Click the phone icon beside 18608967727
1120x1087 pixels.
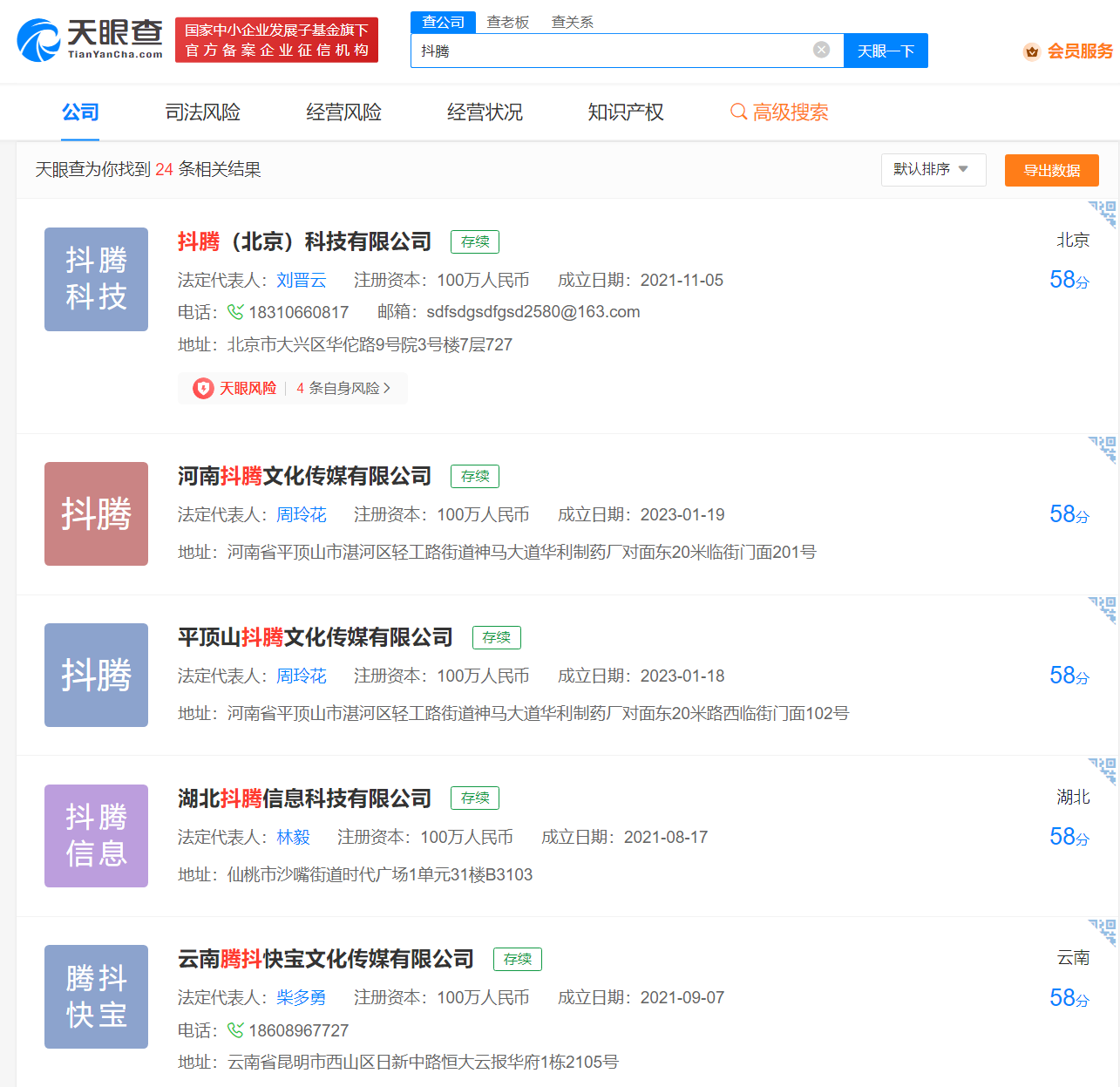[234, 1029]
